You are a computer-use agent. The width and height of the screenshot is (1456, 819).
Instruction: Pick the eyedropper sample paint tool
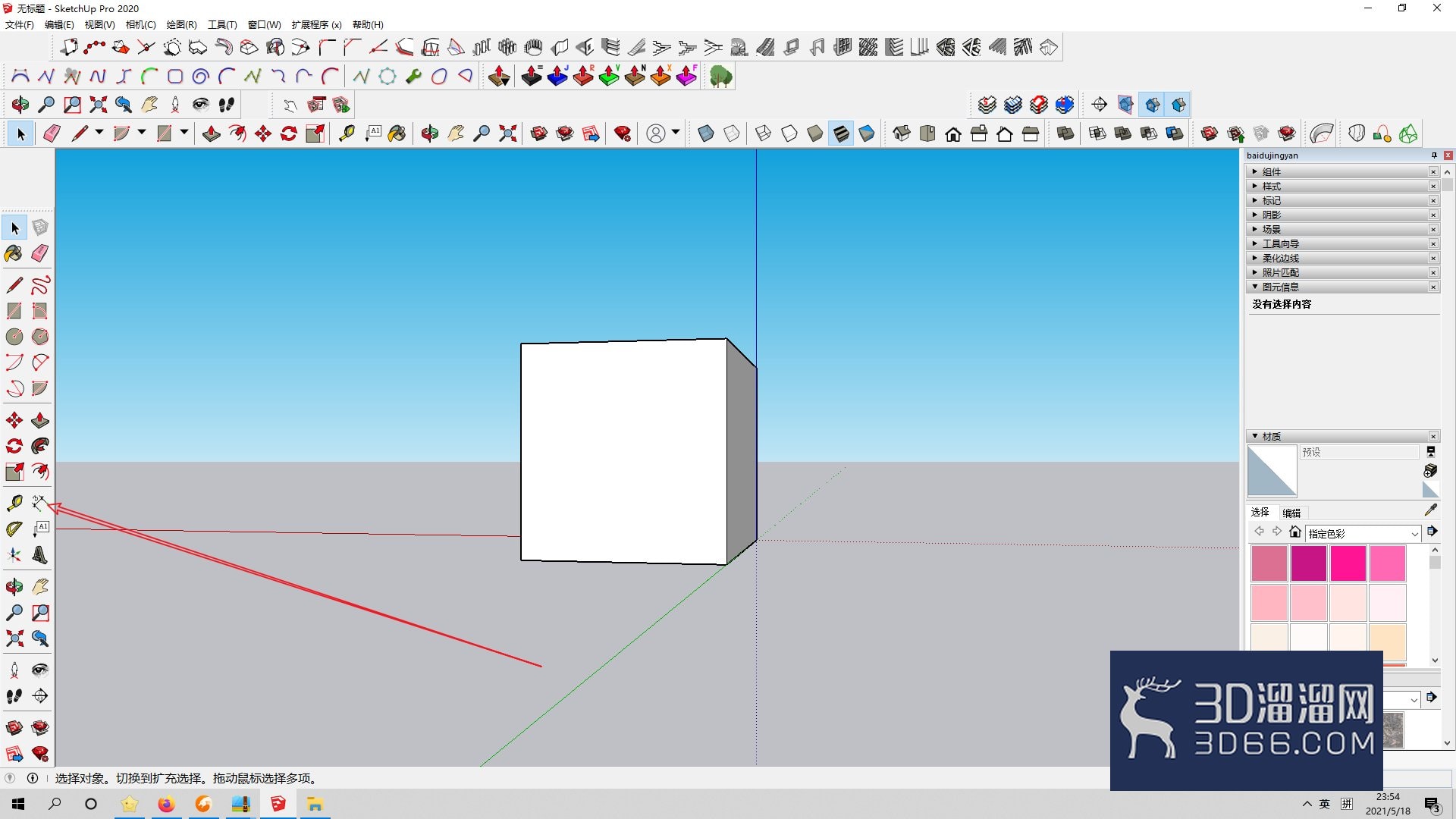click(1431, 510)
